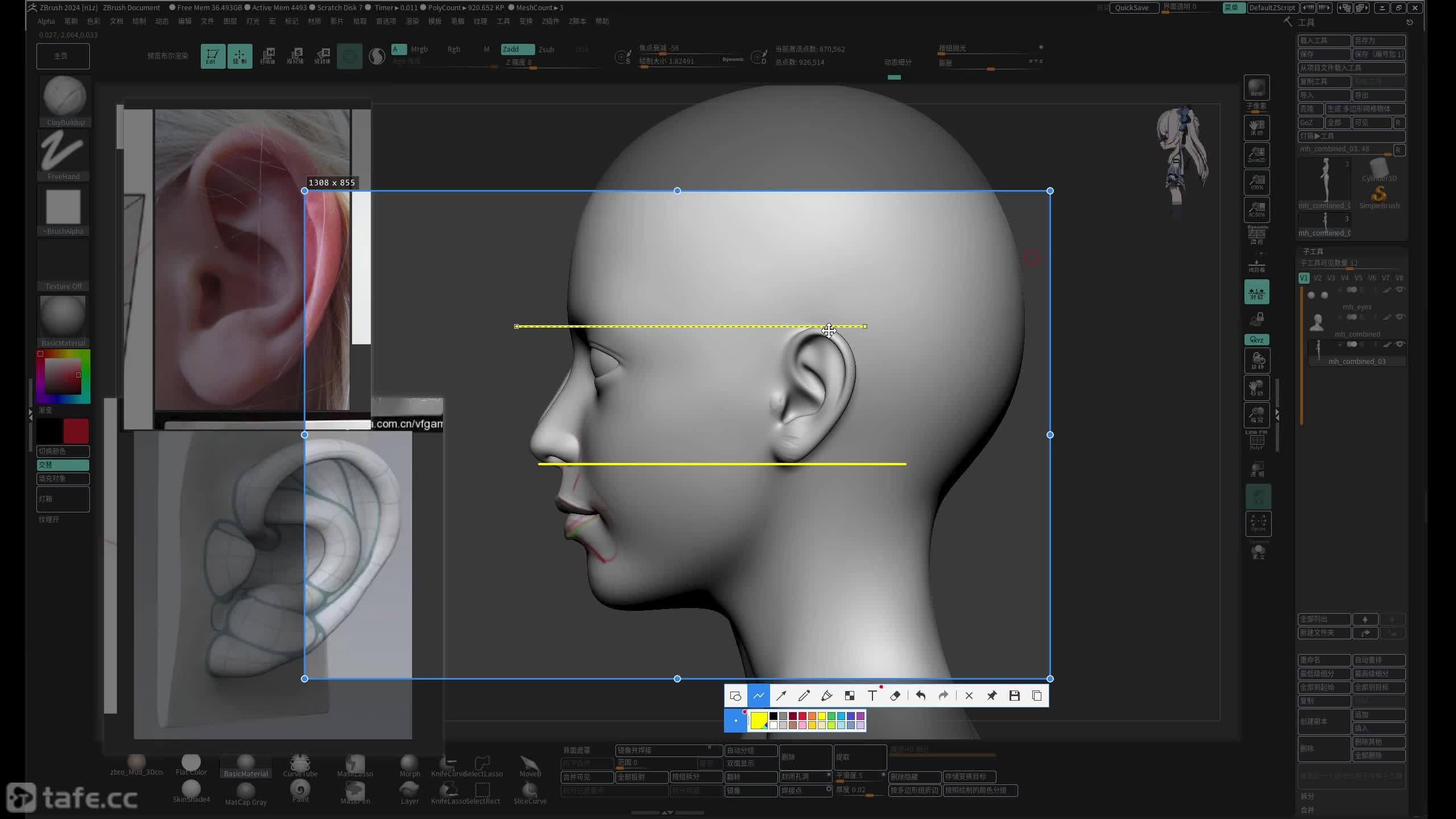Select the CurveTube brush
This screenshot has width=1456, height=819.
(300, 765)
